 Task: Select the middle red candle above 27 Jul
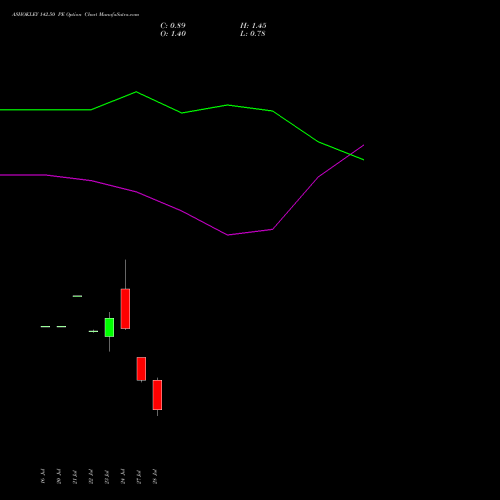[141, 369]
